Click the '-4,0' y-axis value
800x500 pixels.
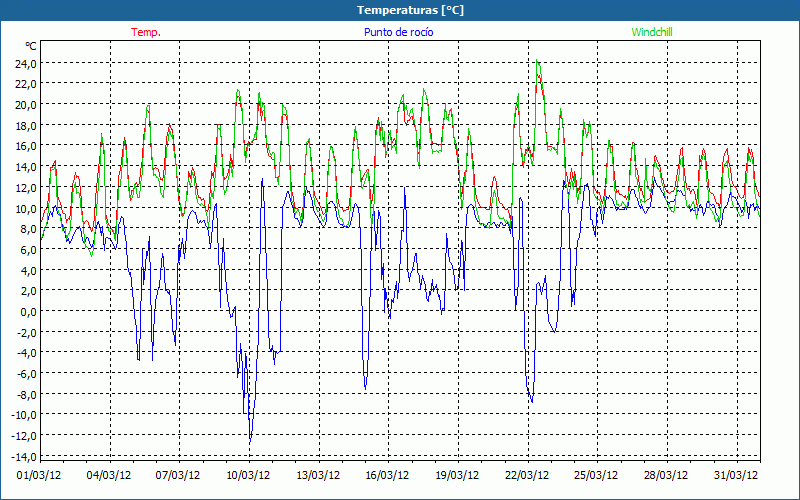[x=27, y=353]
